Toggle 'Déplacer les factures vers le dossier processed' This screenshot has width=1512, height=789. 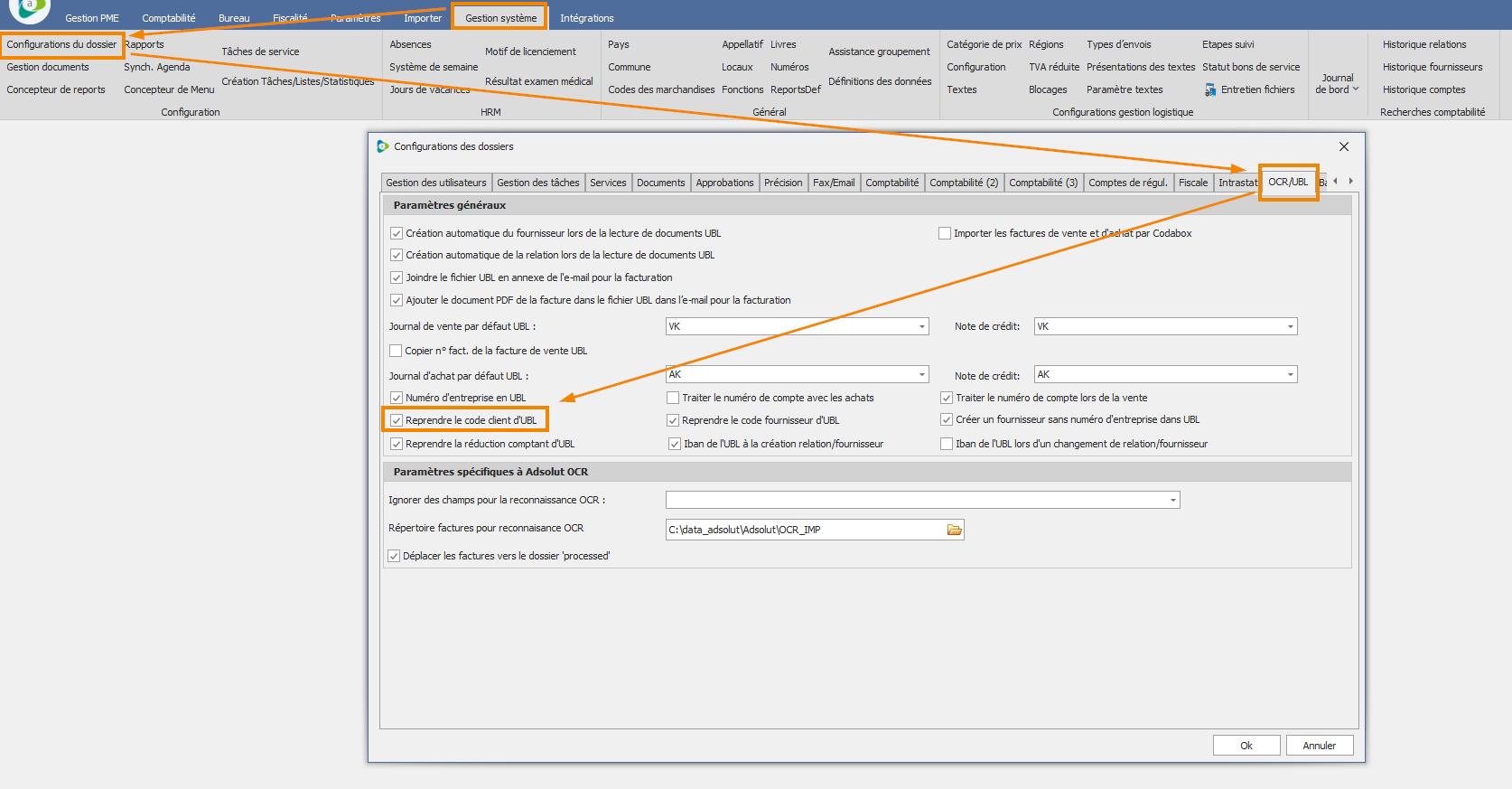click(x=394, y=556)
